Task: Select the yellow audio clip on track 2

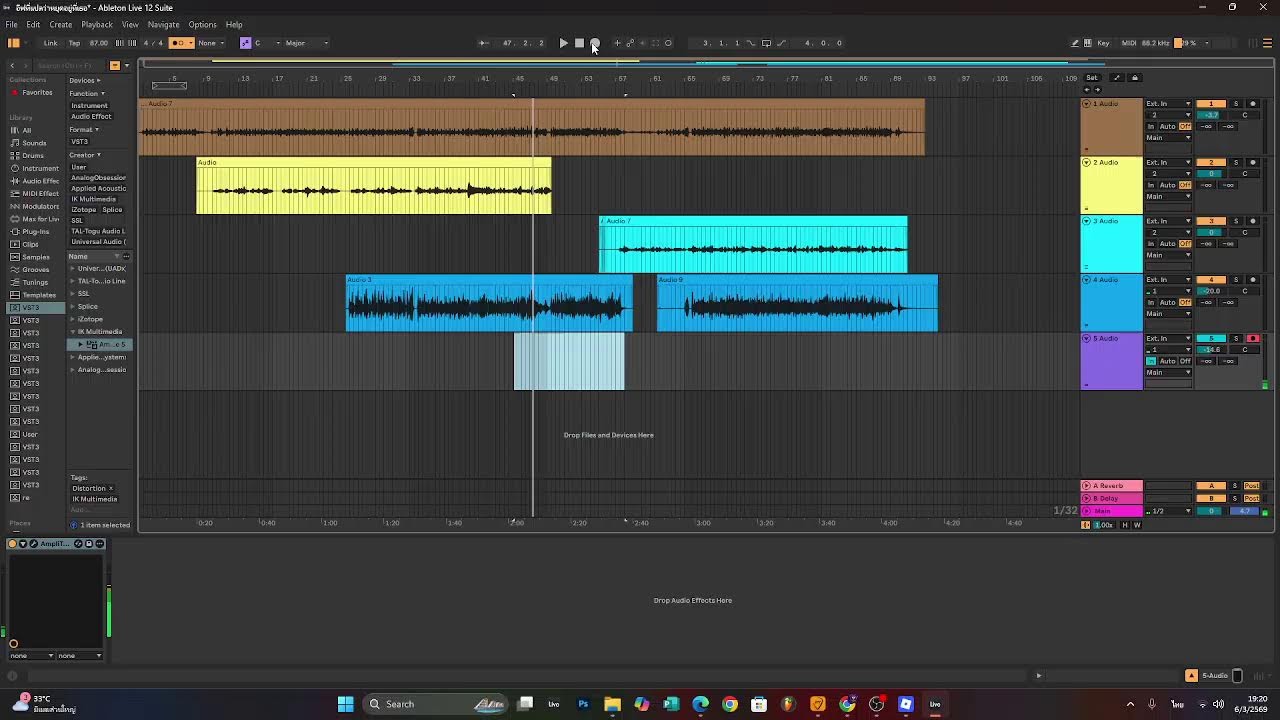Action: [x=373, y=188]
